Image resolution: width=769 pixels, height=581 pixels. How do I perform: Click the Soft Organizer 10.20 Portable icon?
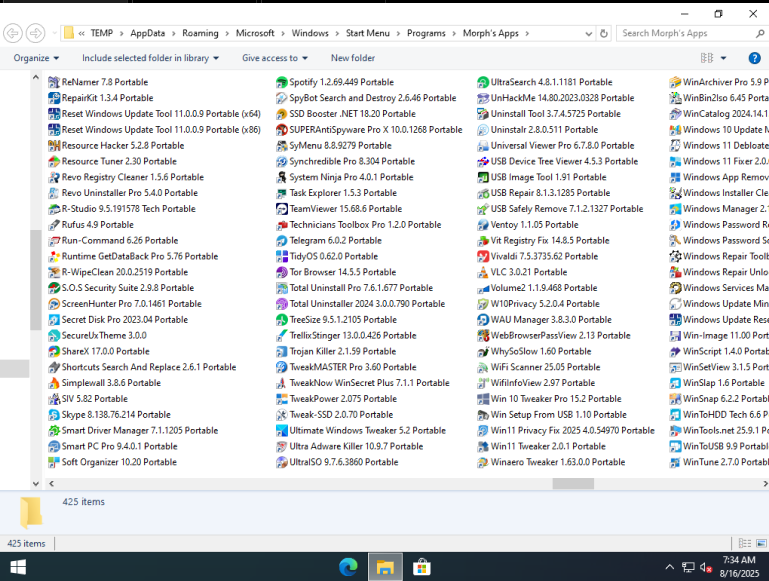click(x=54, y=462)
